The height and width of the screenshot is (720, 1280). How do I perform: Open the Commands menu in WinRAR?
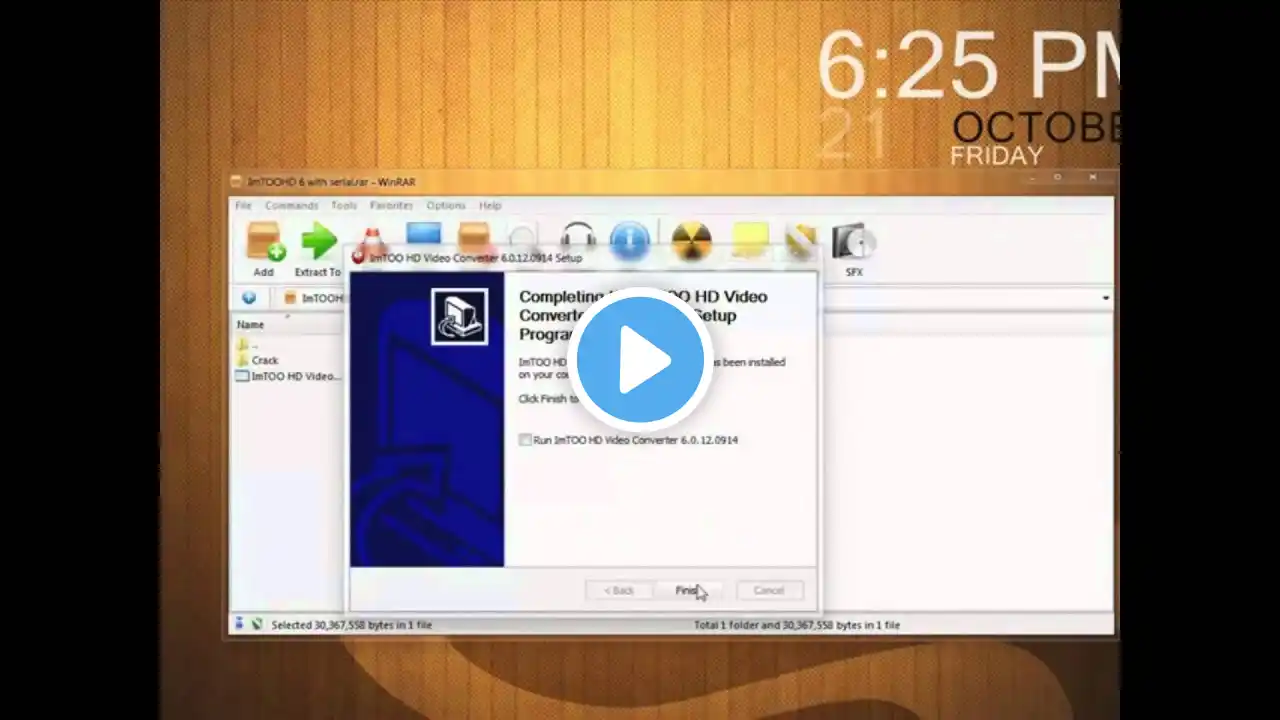(291, 206)
